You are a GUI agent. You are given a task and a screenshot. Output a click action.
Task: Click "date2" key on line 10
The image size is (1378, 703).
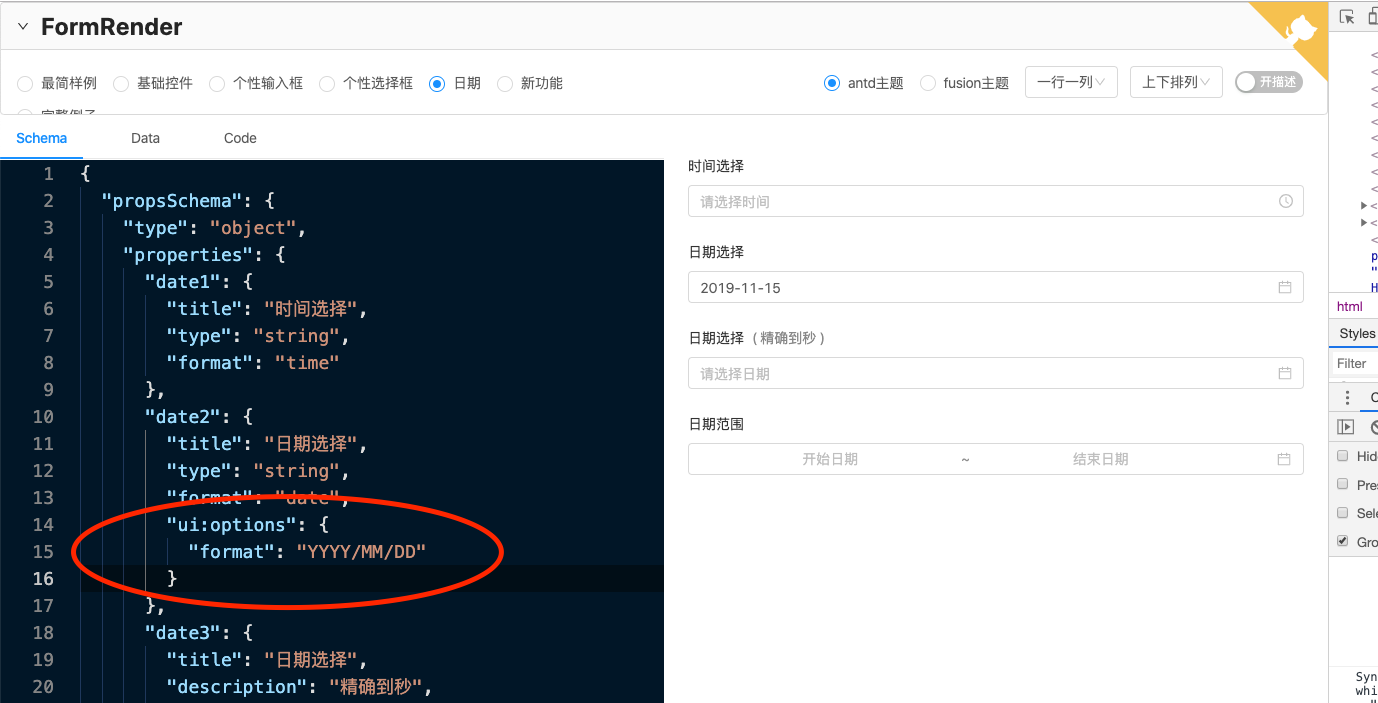[x=183, y=417]
